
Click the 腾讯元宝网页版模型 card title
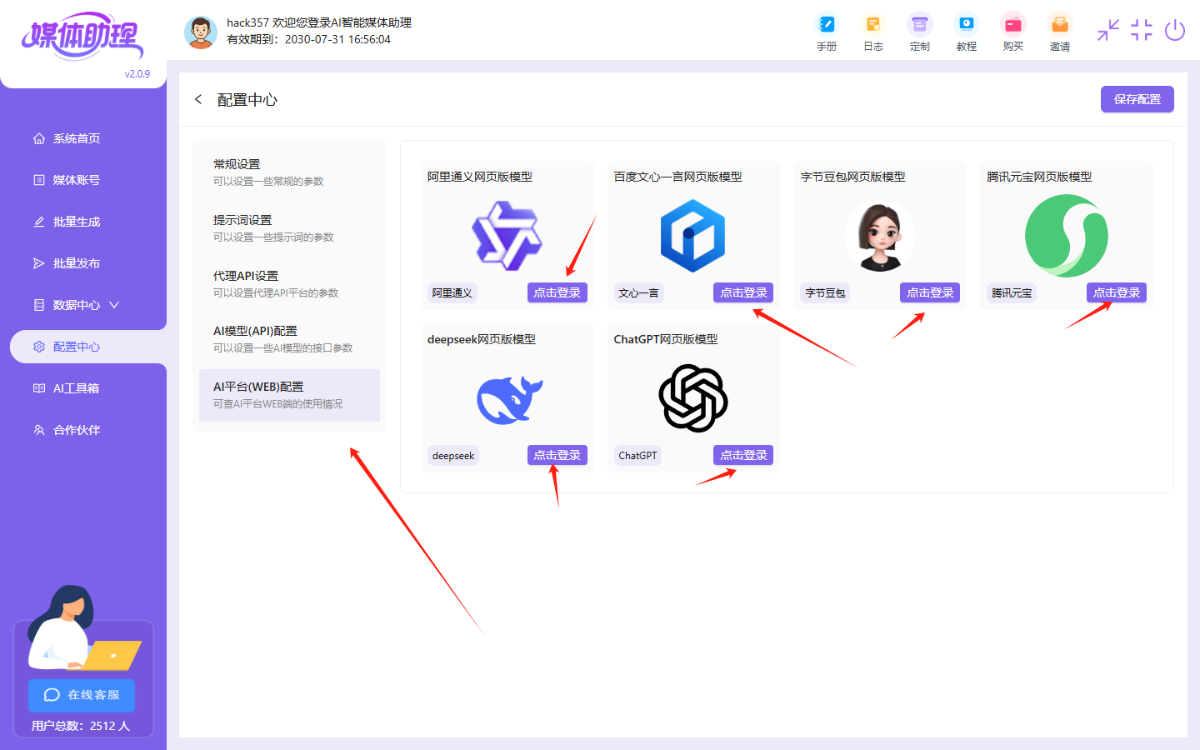1039,177
